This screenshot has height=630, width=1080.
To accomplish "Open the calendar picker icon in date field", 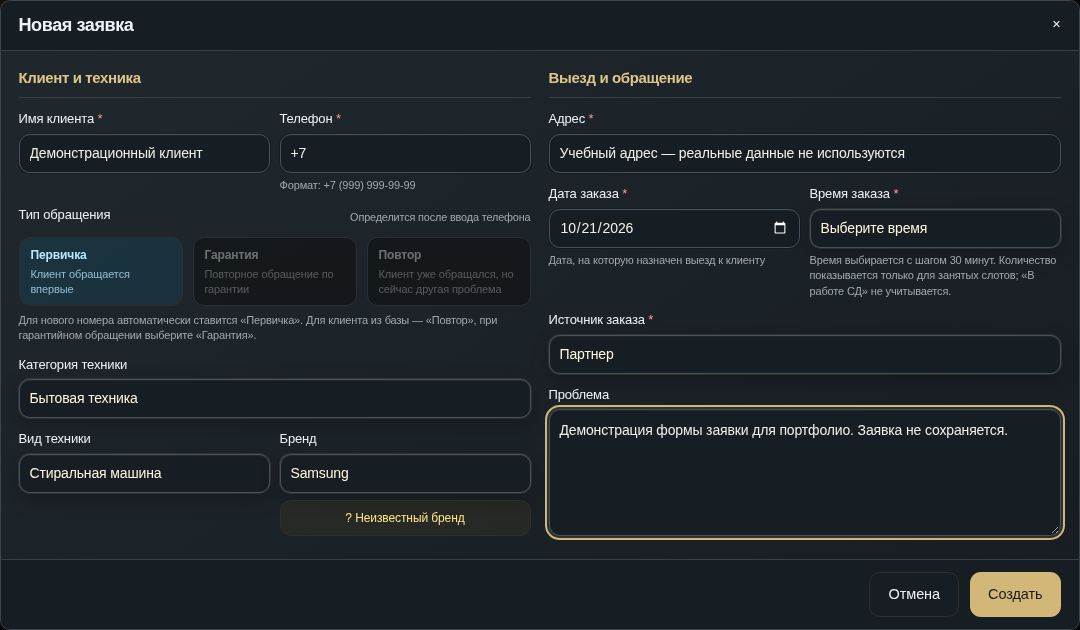I will (x=780, y=228).
